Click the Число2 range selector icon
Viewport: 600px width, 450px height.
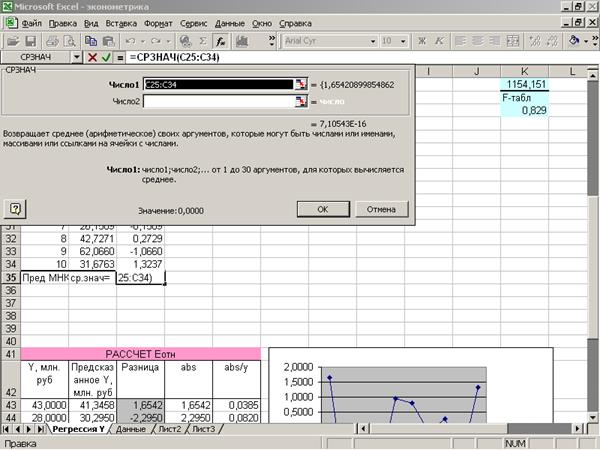click(x=300, y=101)
